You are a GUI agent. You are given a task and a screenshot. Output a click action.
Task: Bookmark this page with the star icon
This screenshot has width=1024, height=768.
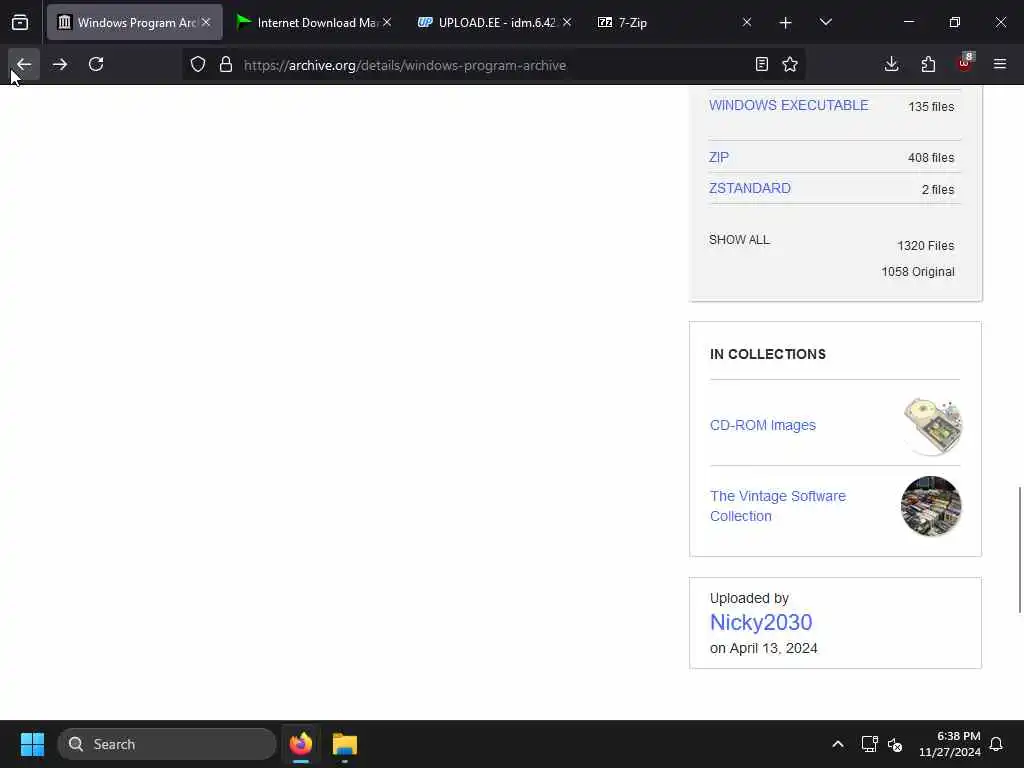(790, 64)
